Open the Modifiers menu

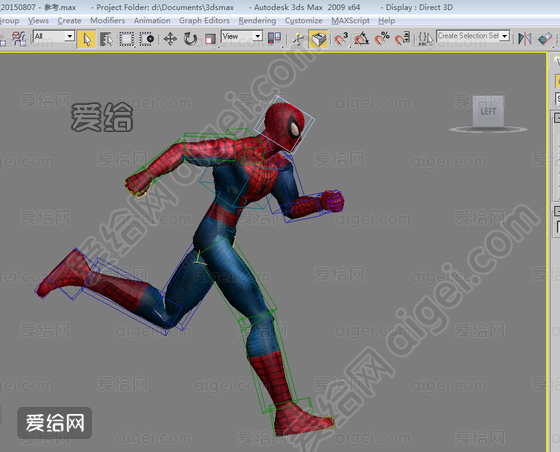pos(108,21)
